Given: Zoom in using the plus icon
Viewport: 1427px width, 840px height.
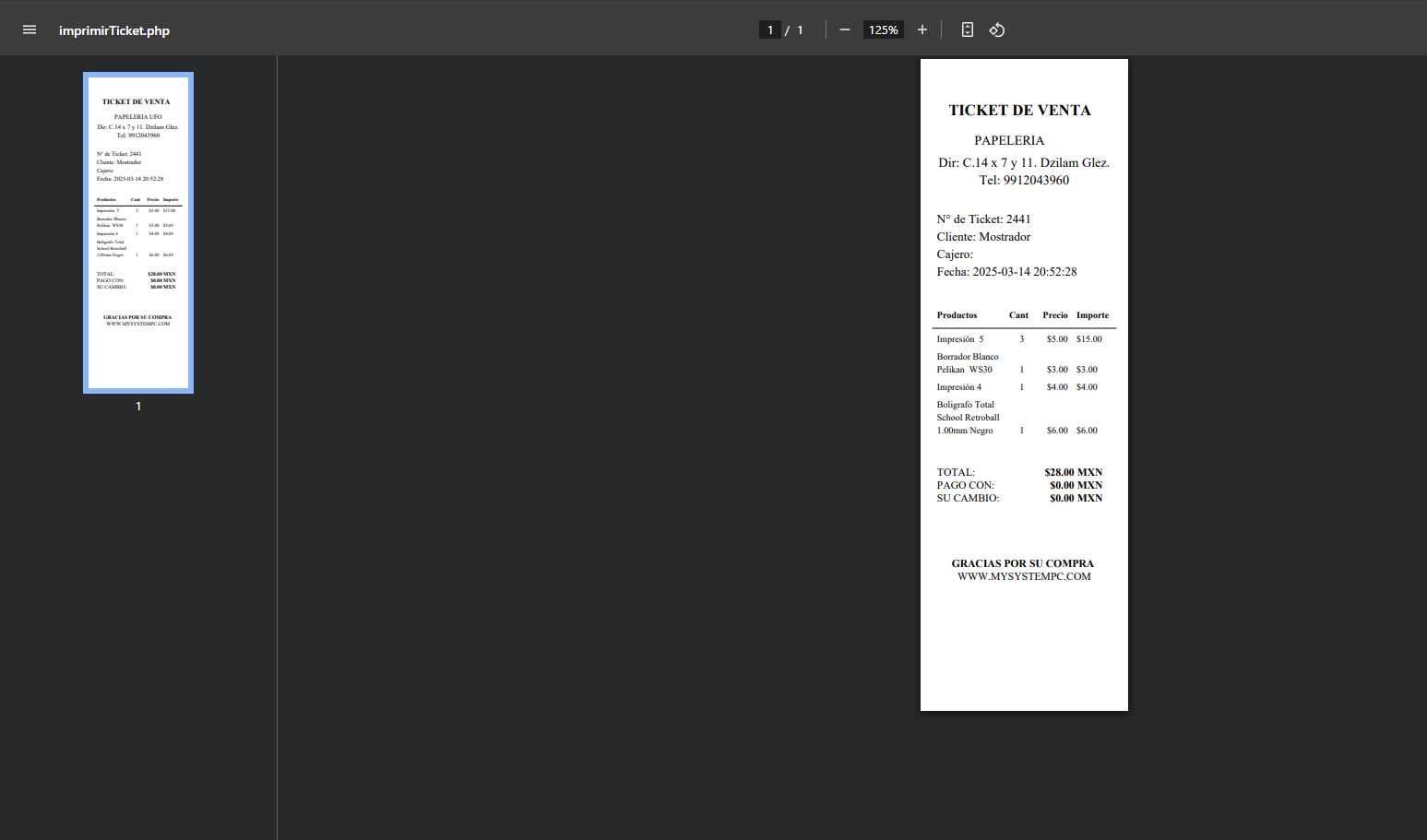Looking at the screenshot, I should pos(922,30).
